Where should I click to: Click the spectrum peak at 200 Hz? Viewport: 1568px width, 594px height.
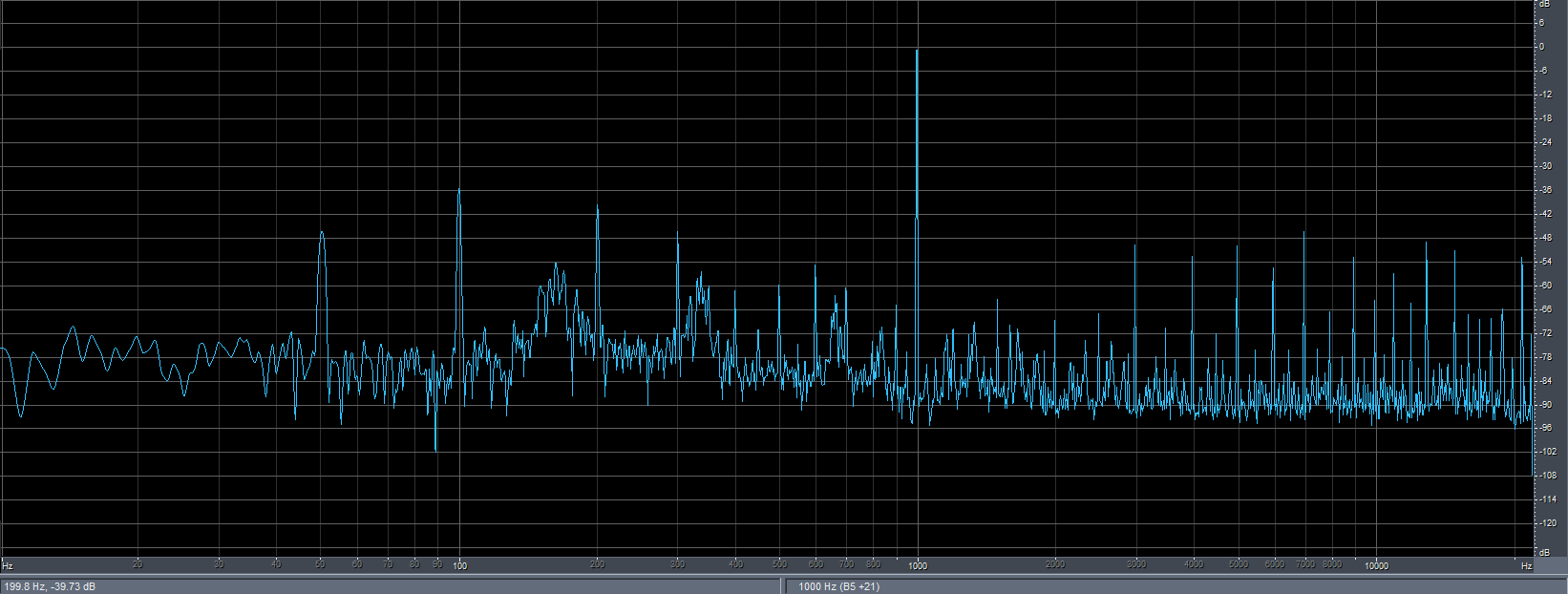(597, 209)
